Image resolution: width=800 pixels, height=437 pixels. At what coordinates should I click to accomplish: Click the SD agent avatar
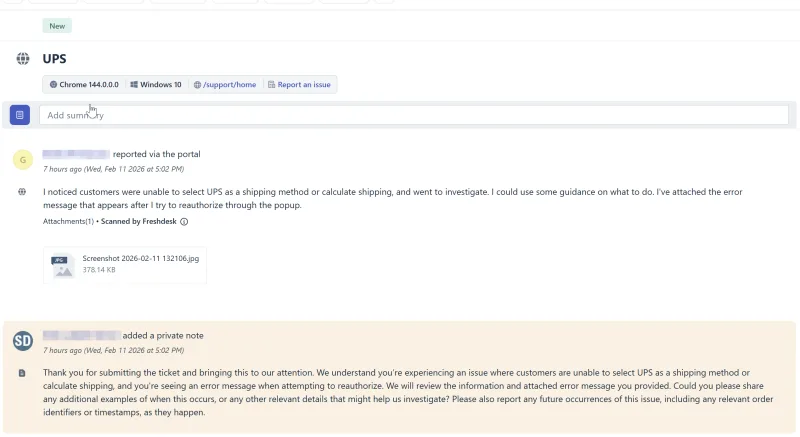23,341
